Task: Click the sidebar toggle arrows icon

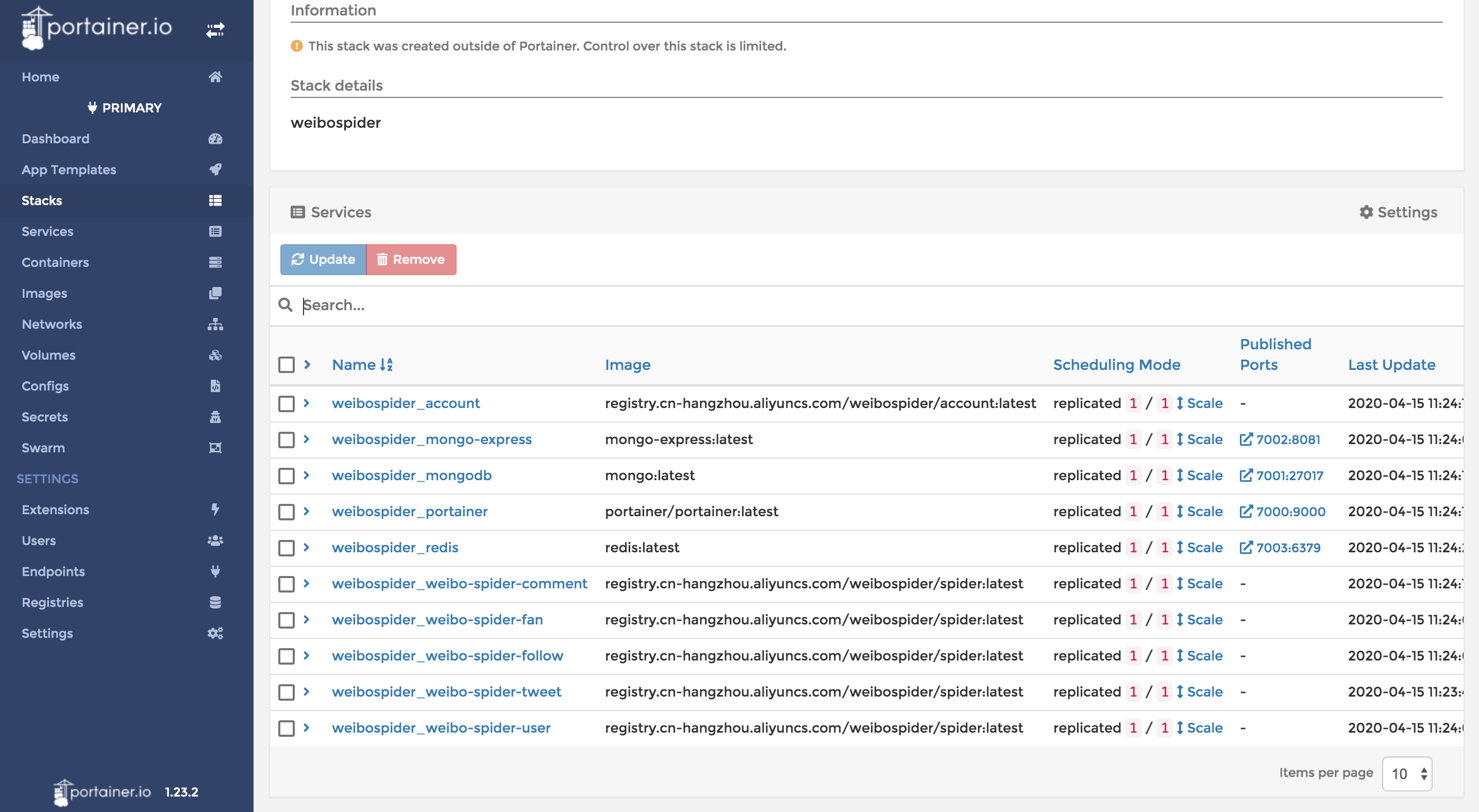Action: coord(215,30)
